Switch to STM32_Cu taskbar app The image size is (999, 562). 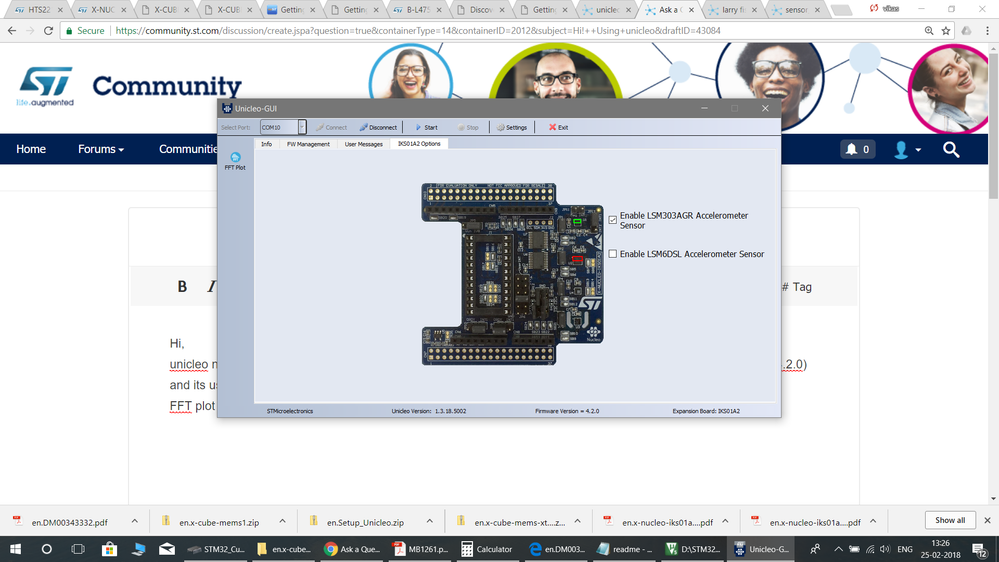pyautogui.click(x=217, y=549)
